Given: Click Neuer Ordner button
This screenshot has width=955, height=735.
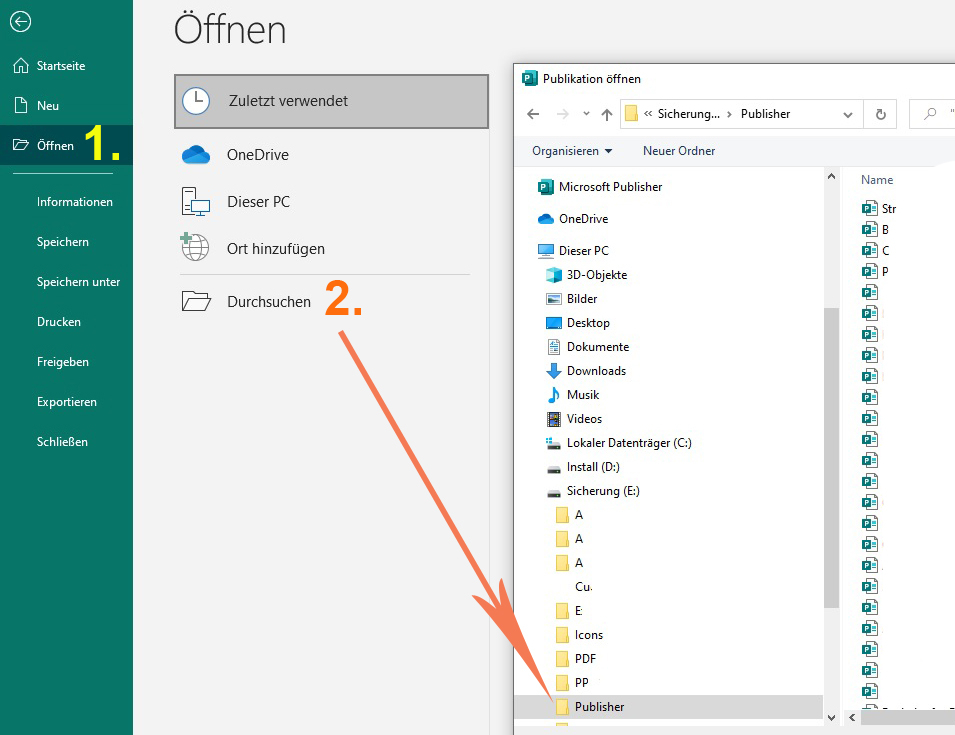Looking at the screenshot, I should coord(679,151).
